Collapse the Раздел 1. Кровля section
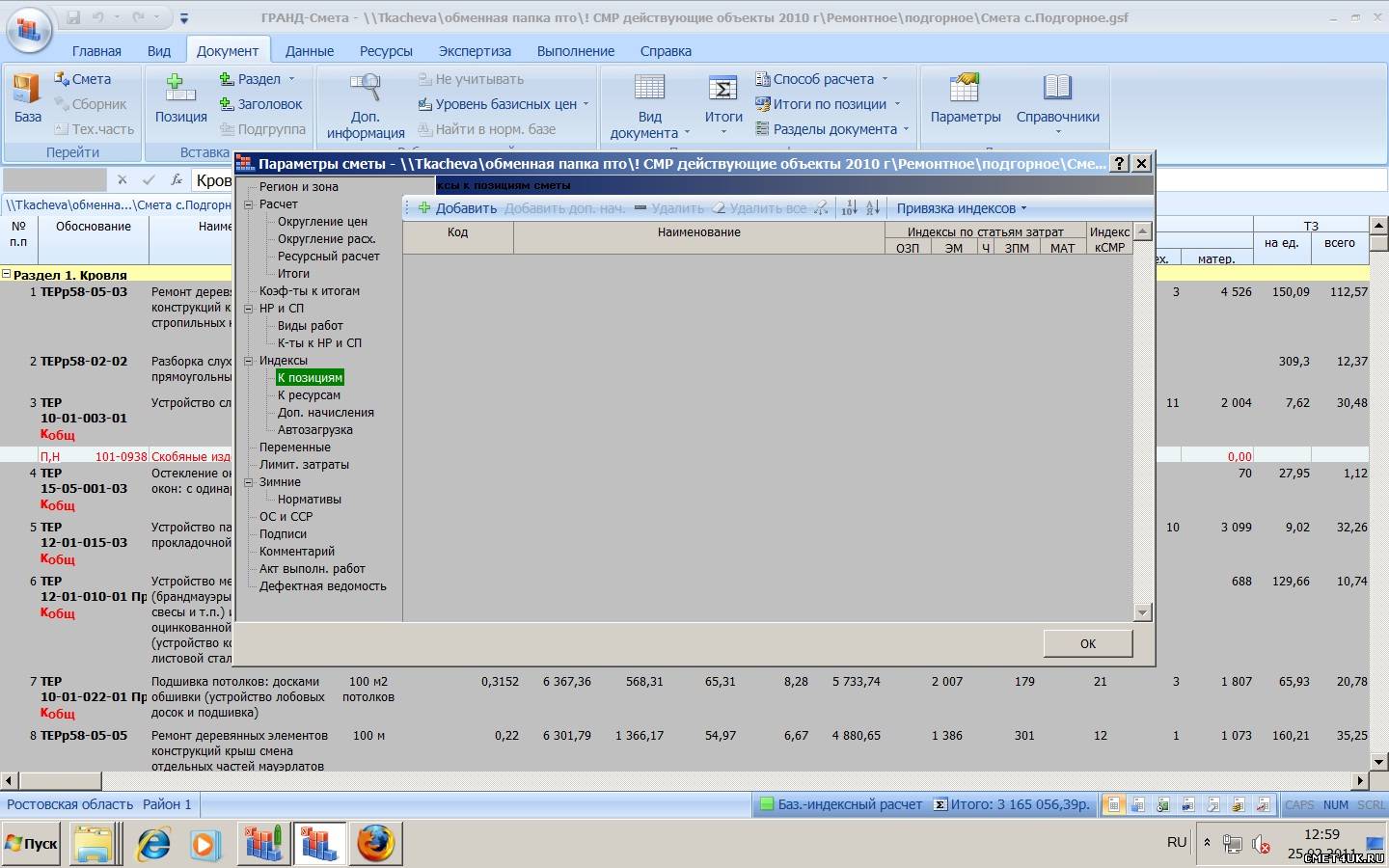 [x=7, y=275]
